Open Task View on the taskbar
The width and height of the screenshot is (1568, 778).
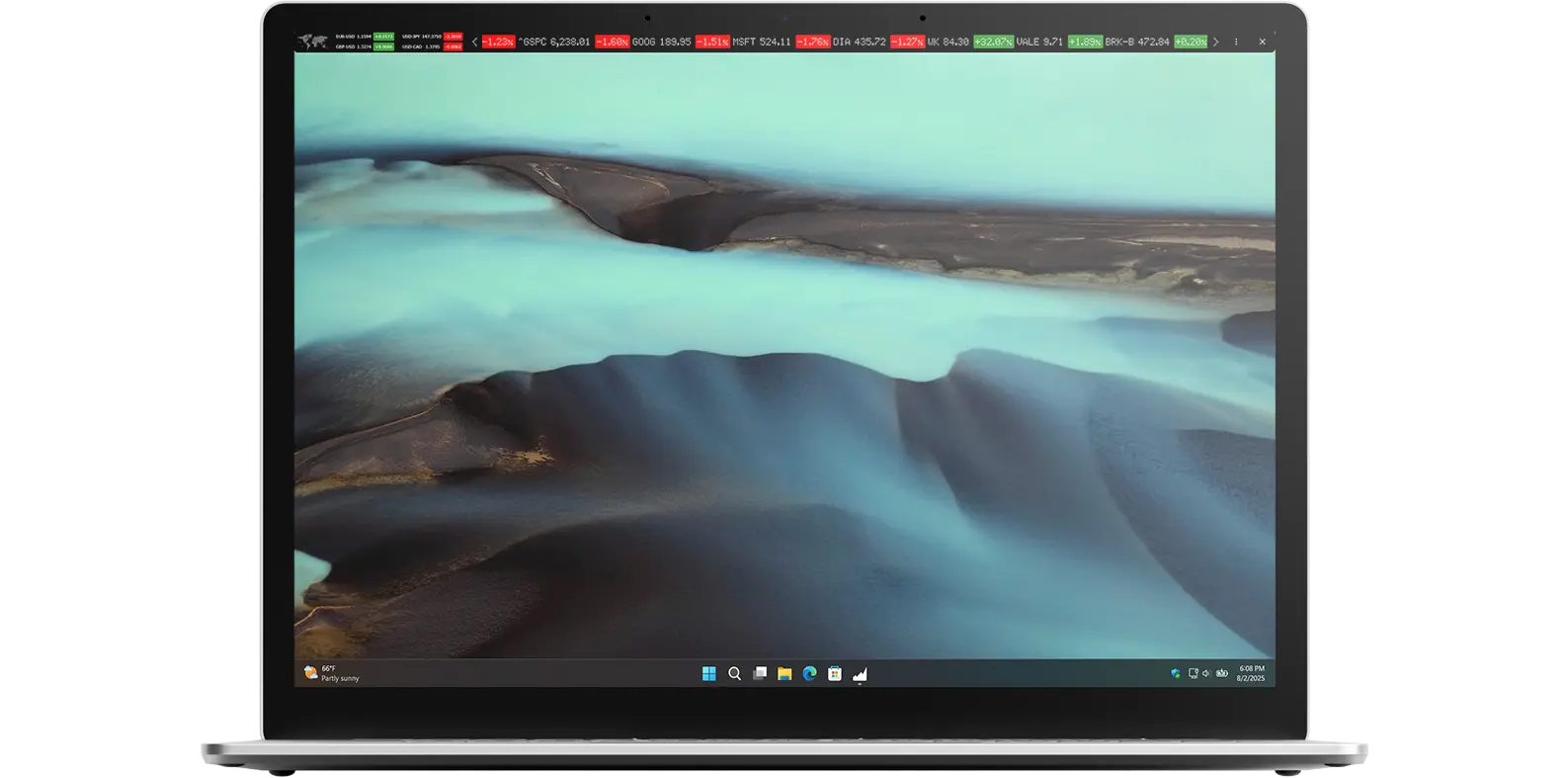coord(760,673)
